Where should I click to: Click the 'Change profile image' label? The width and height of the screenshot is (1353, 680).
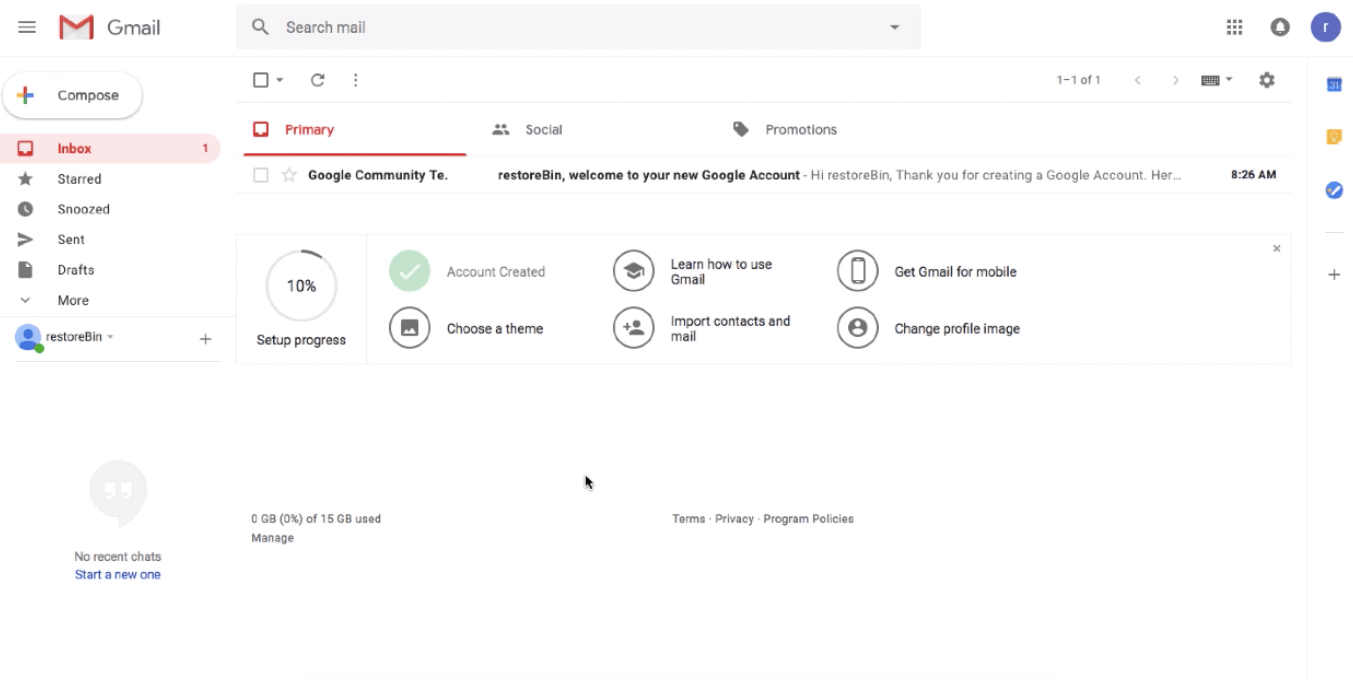[957, 329]
